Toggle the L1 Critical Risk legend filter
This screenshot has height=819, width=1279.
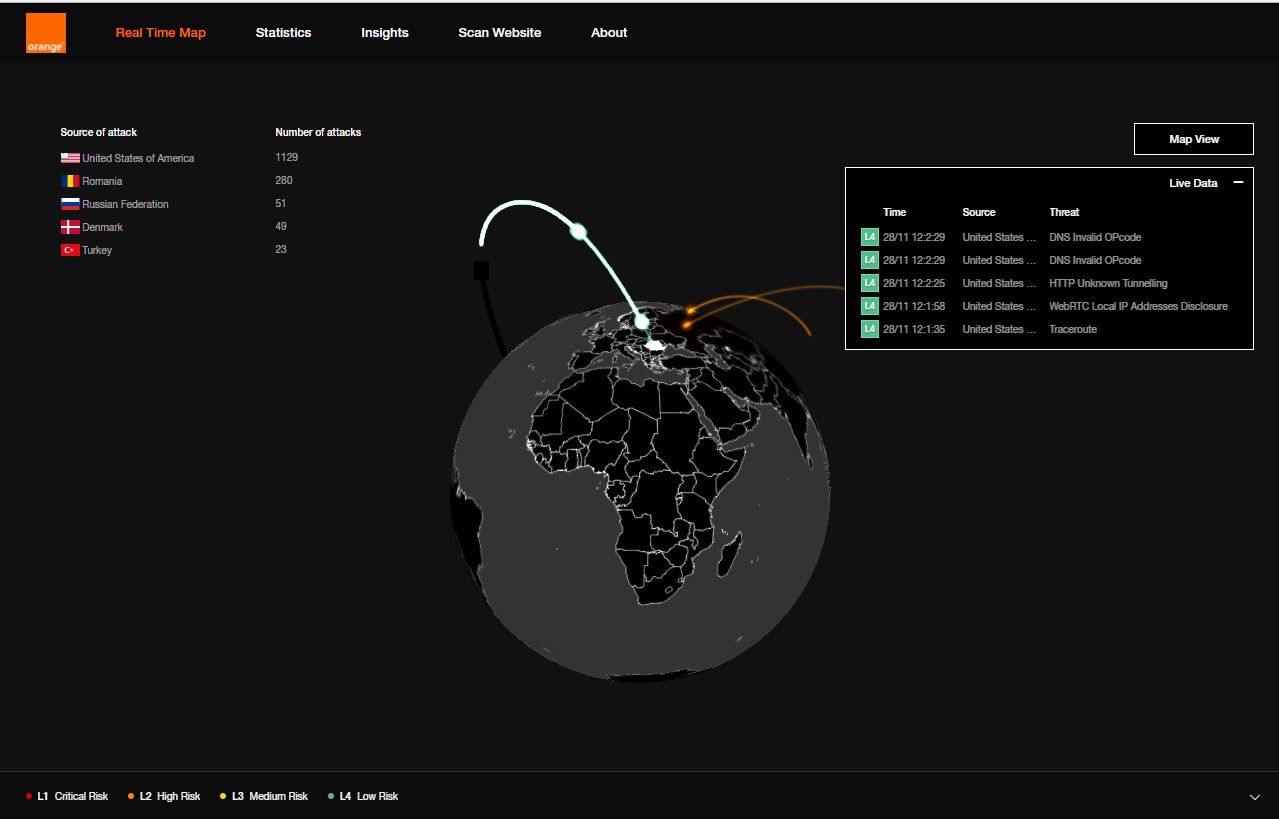67,796
